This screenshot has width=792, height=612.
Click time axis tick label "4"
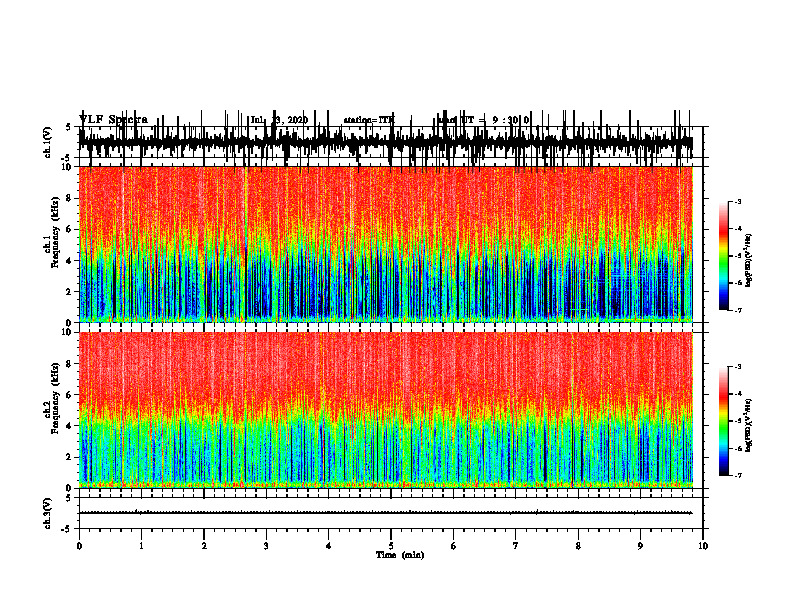tap(329, 546)
